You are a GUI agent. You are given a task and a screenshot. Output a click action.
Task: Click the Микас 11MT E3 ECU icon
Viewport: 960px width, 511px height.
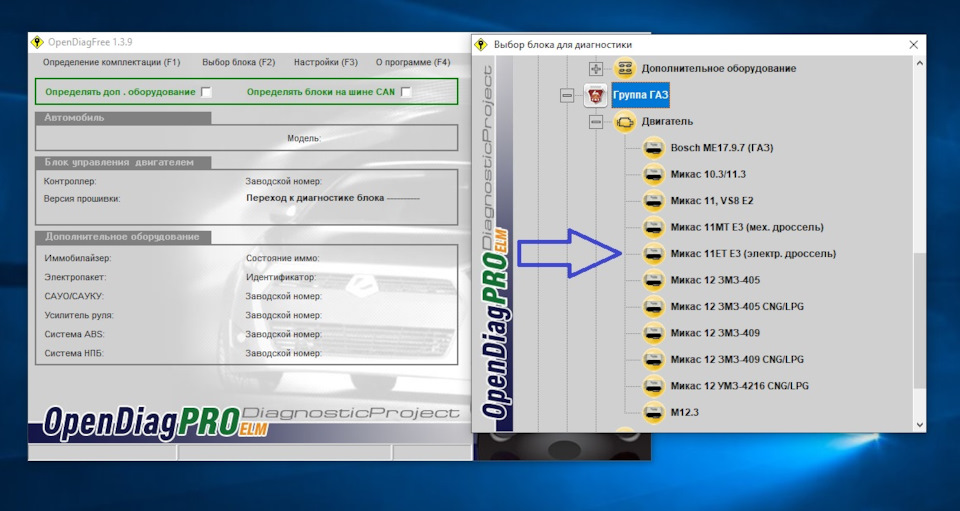[653, 227]
